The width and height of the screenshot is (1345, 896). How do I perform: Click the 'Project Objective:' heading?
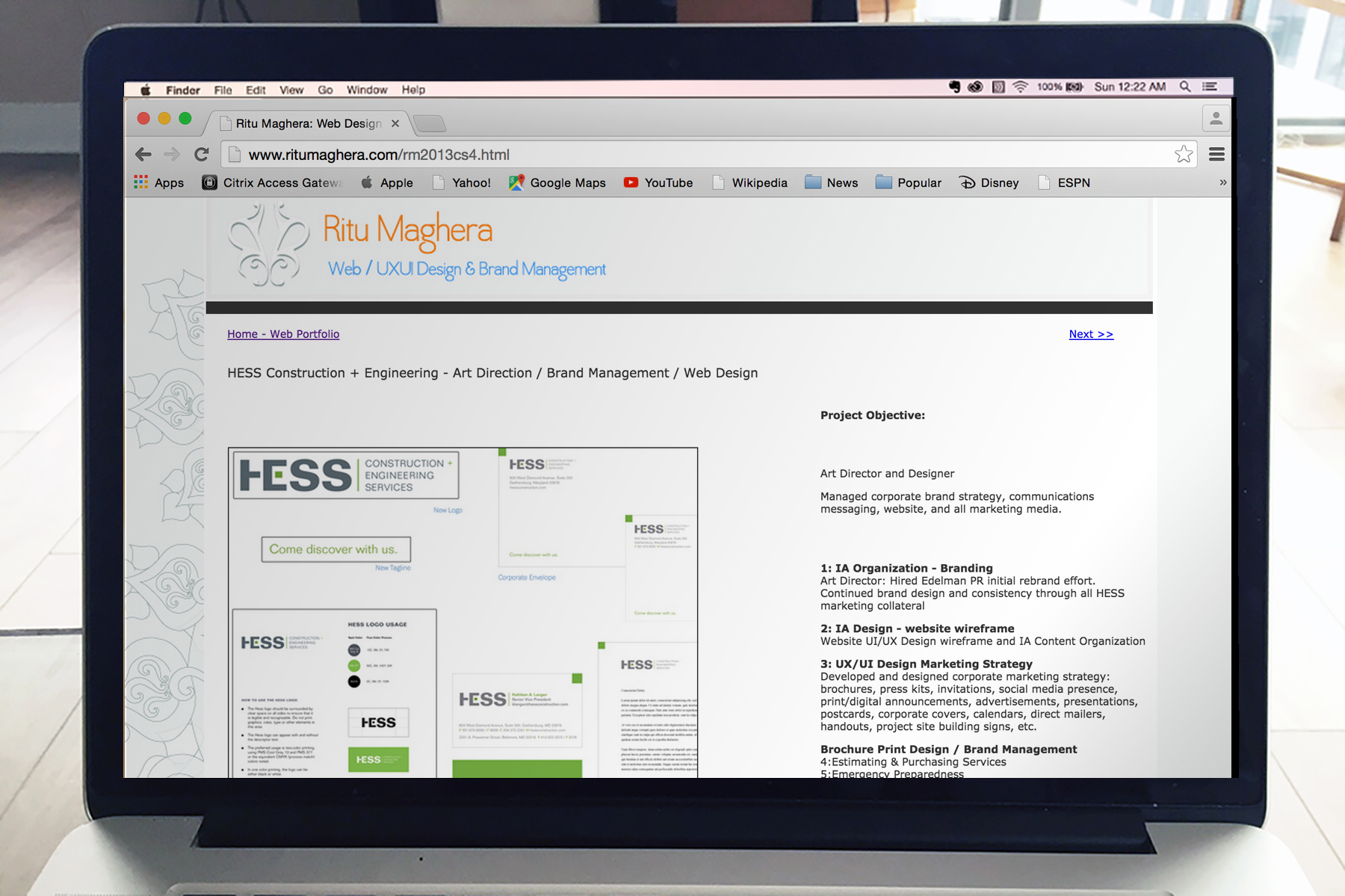[x=872, y=415]
